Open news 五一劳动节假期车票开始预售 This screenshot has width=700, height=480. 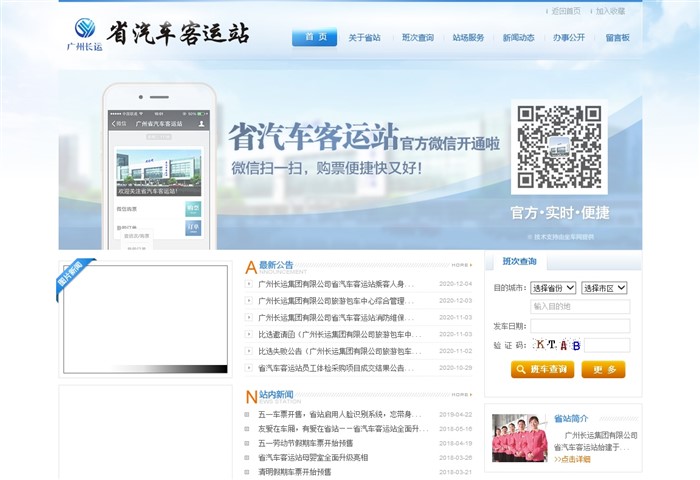click(305, 443)
